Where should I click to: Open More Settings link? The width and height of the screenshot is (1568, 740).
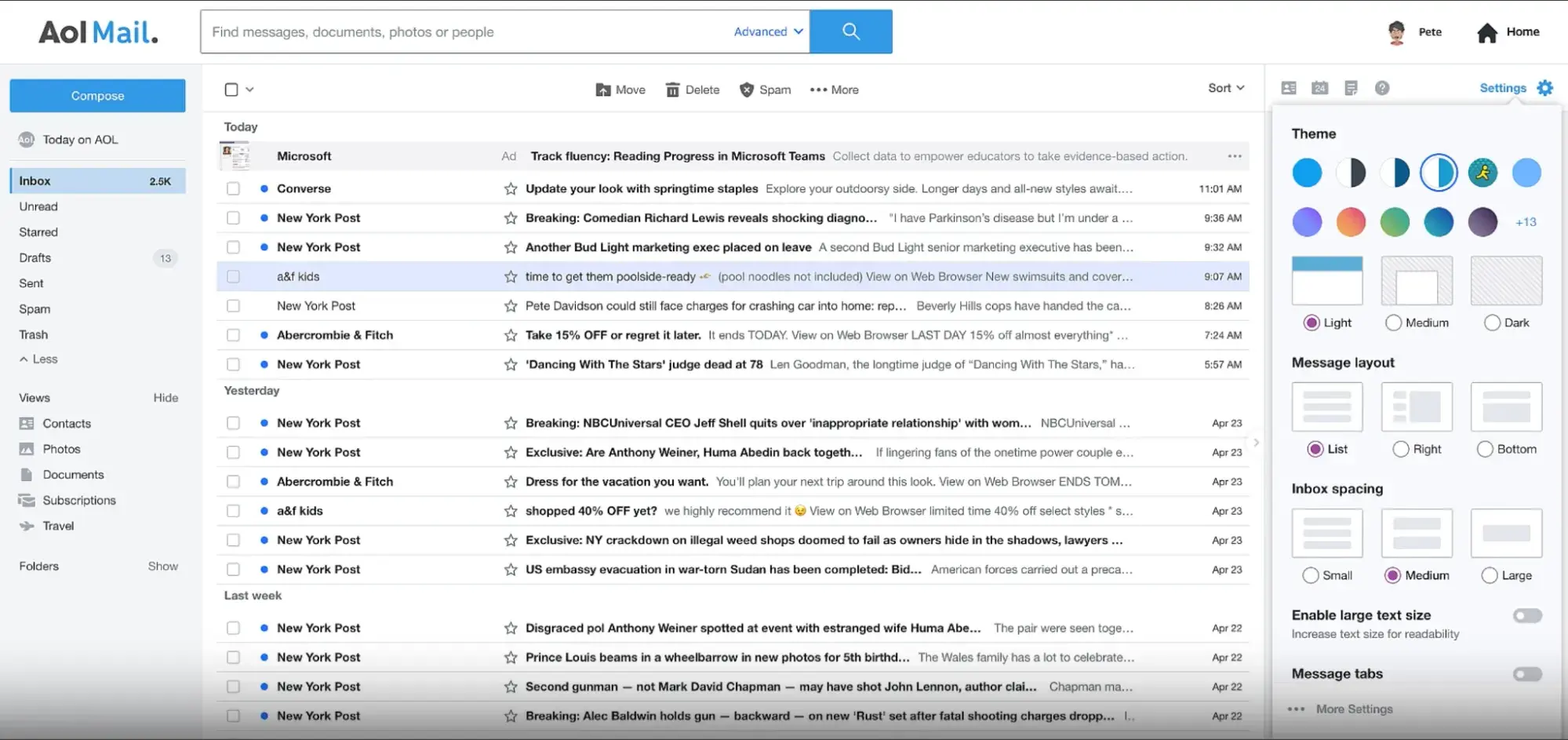tap(1354, 709)
